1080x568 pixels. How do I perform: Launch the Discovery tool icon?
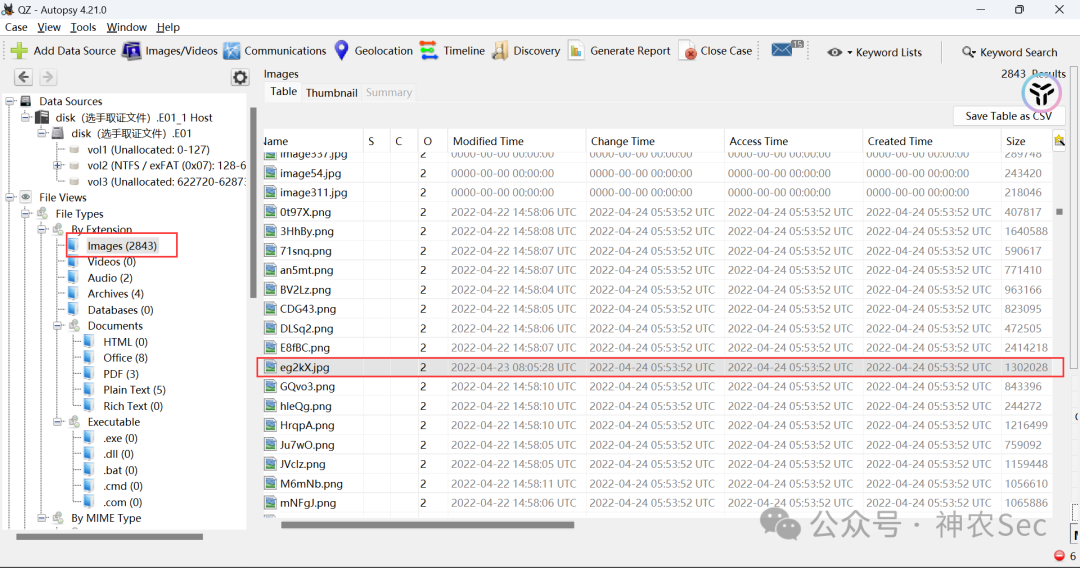(x=500, y=51)
